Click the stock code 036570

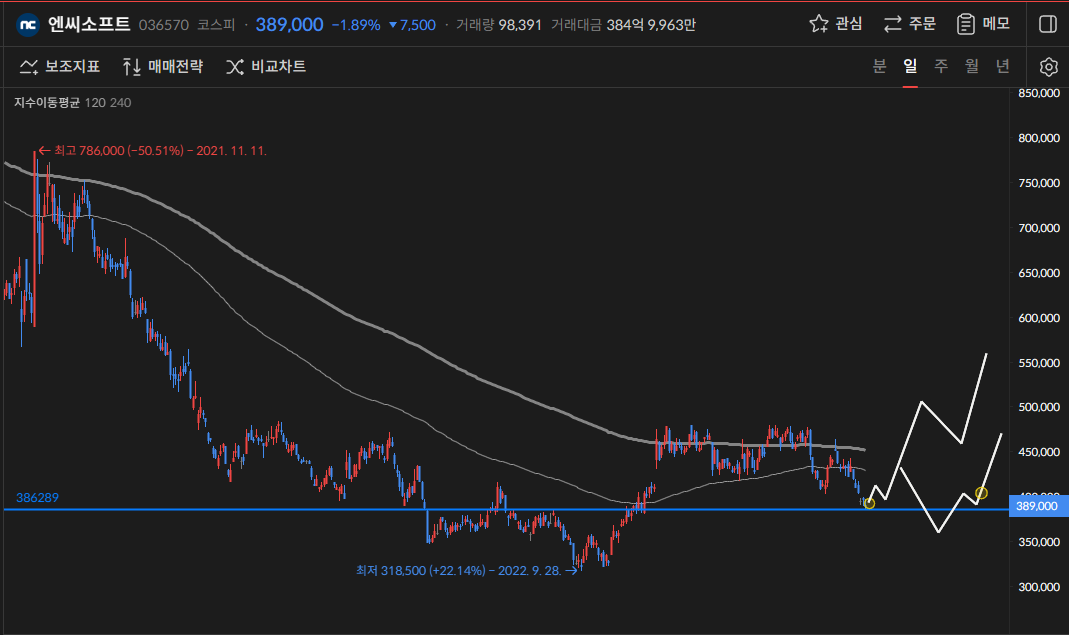tap(164, 25)
